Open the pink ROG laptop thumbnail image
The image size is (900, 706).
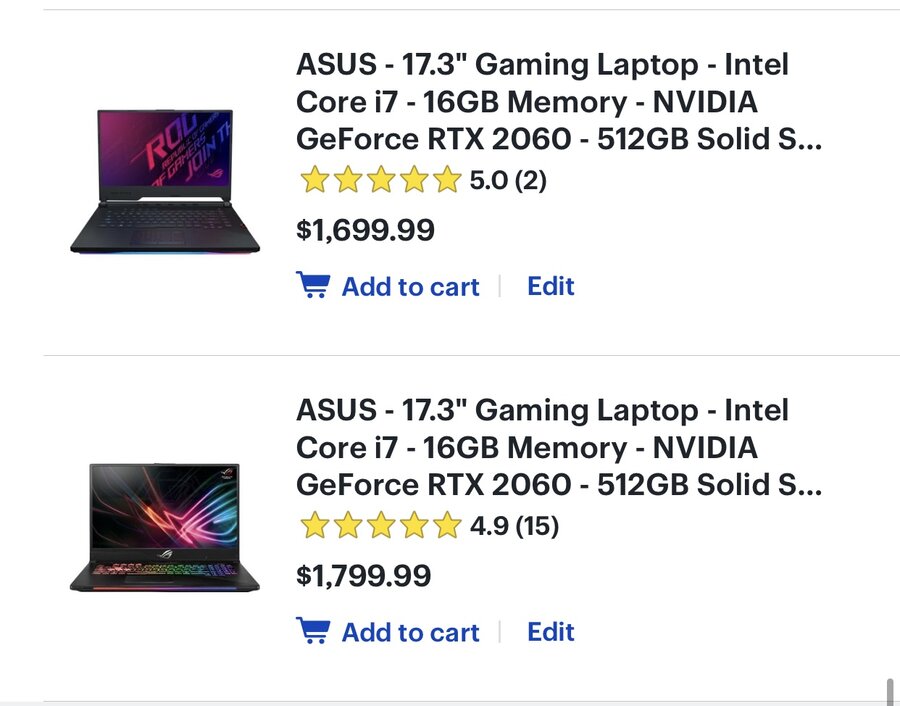point(165,181)
